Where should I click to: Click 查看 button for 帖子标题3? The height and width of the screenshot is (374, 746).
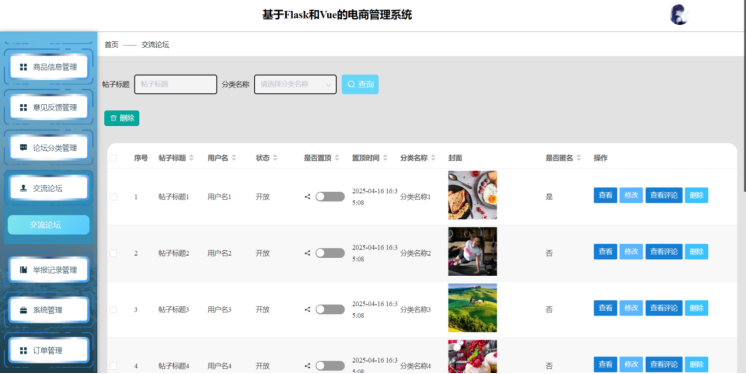coord(605,308)
